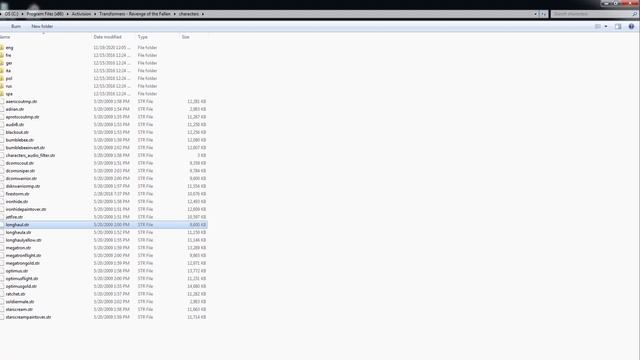Click file icon of ironhide.str

tap(2, 202)
